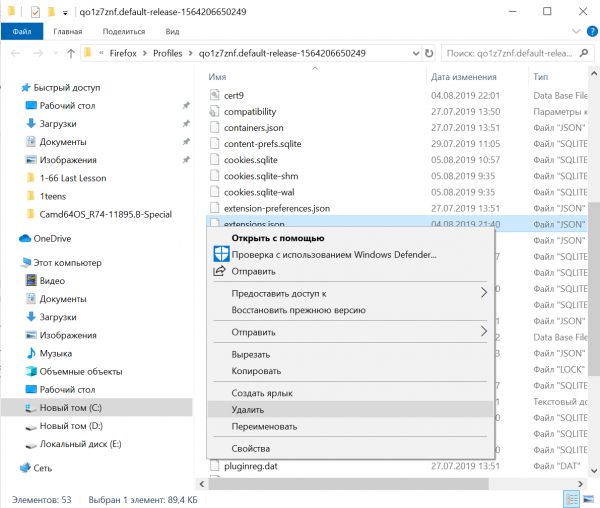
Task: Open pinned Документы under quick access
Action: [x=63, y=142]
